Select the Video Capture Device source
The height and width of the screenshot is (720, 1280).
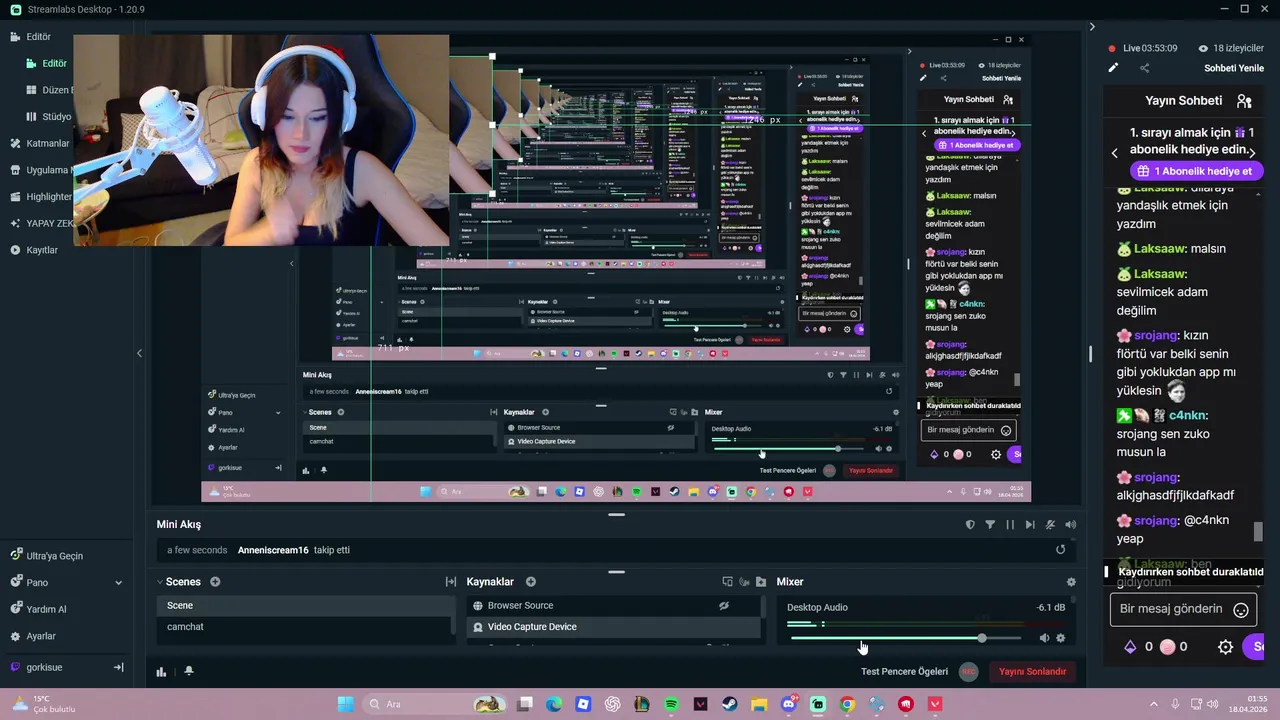pos(614,627)
